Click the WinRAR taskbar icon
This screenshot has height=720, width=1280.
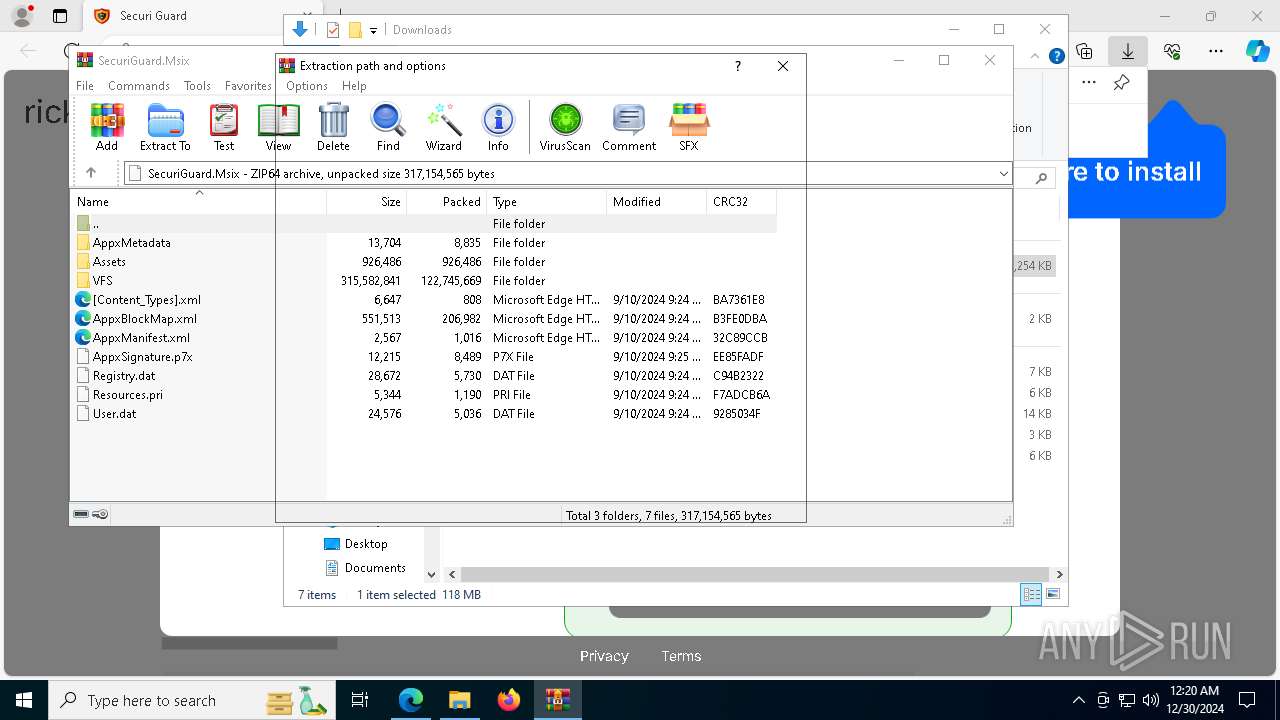pyautogui.click(x=557, y=700)
